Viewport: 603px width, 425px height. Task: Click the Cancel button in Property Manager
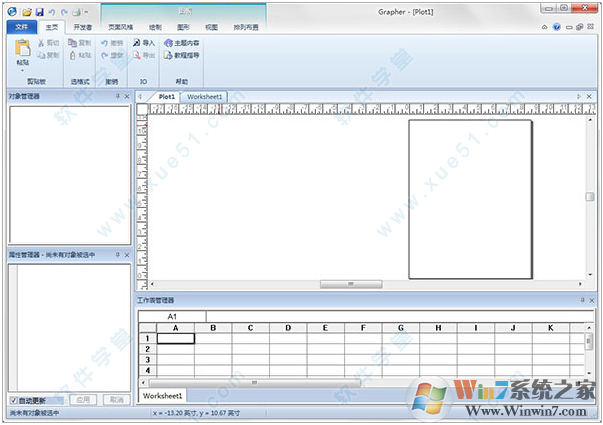(117, 400)
